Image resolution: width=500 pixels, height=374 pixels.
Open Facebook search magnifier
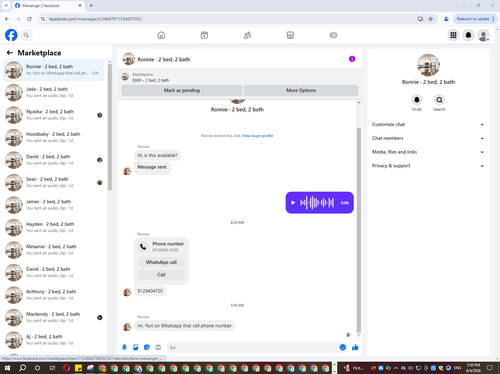tap(26, 35)
